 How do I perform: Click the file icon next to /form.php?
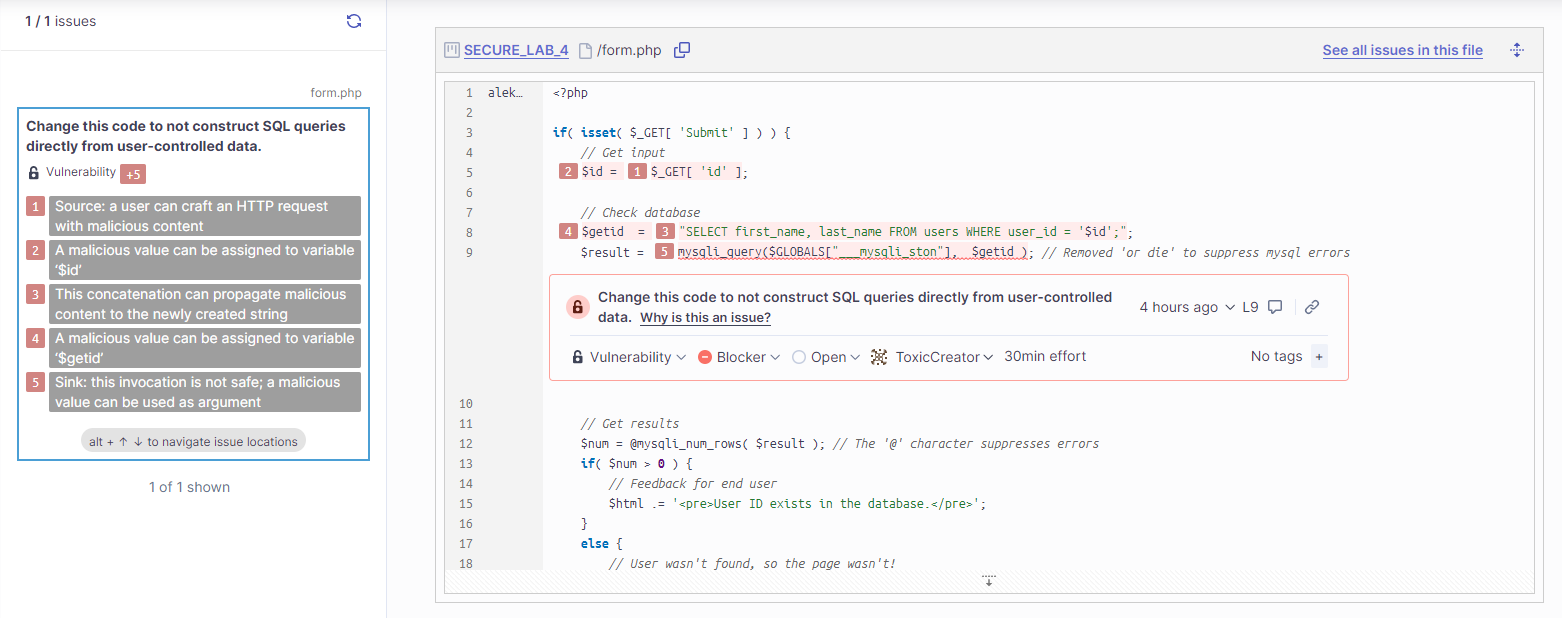coord(585,50)
